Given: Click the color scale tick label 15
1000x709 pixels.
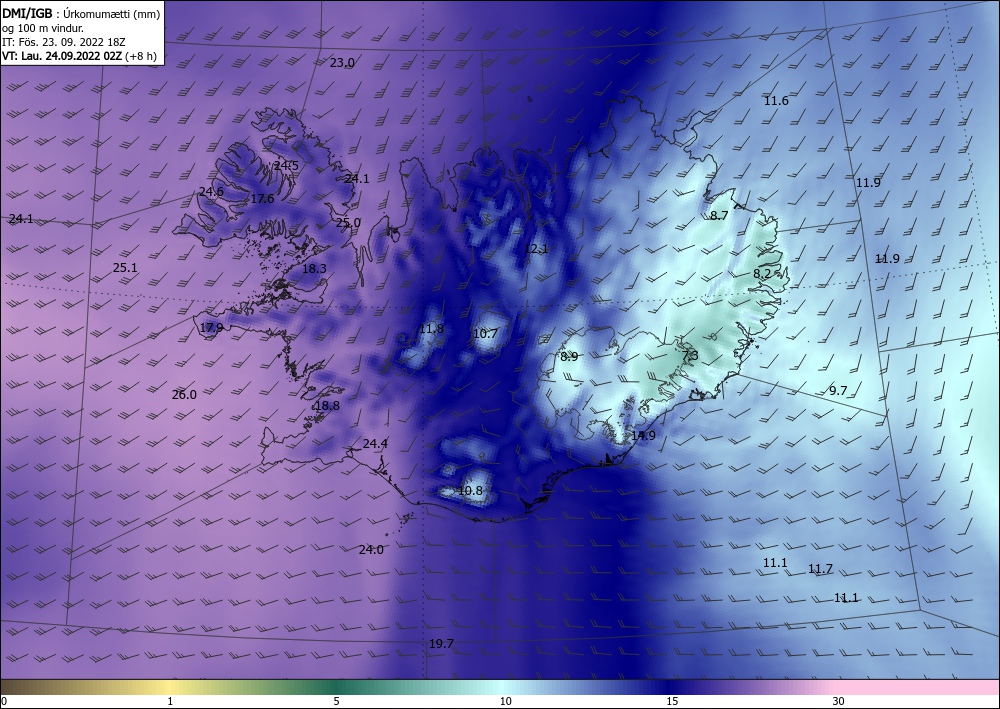Looking at the screenshot, I should point(672,702).
